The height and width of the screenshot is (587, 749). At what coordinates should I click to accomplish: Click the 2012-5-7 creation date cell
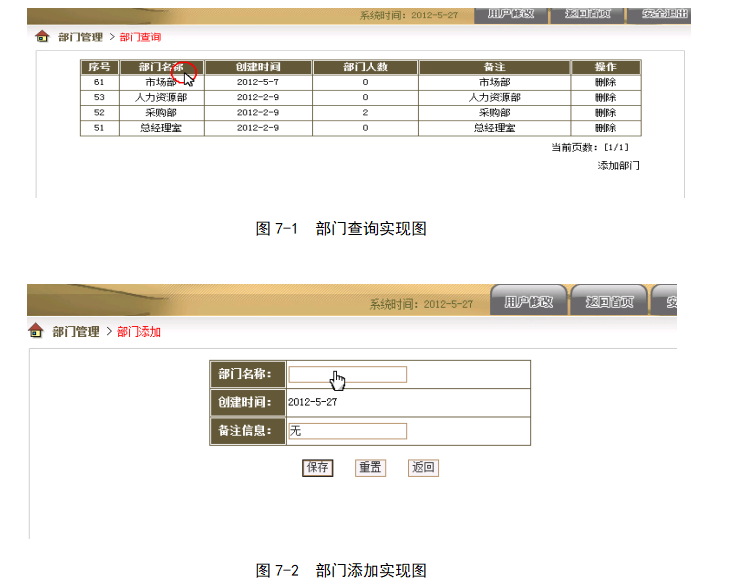pyautogui.click(x=258, y=82)
